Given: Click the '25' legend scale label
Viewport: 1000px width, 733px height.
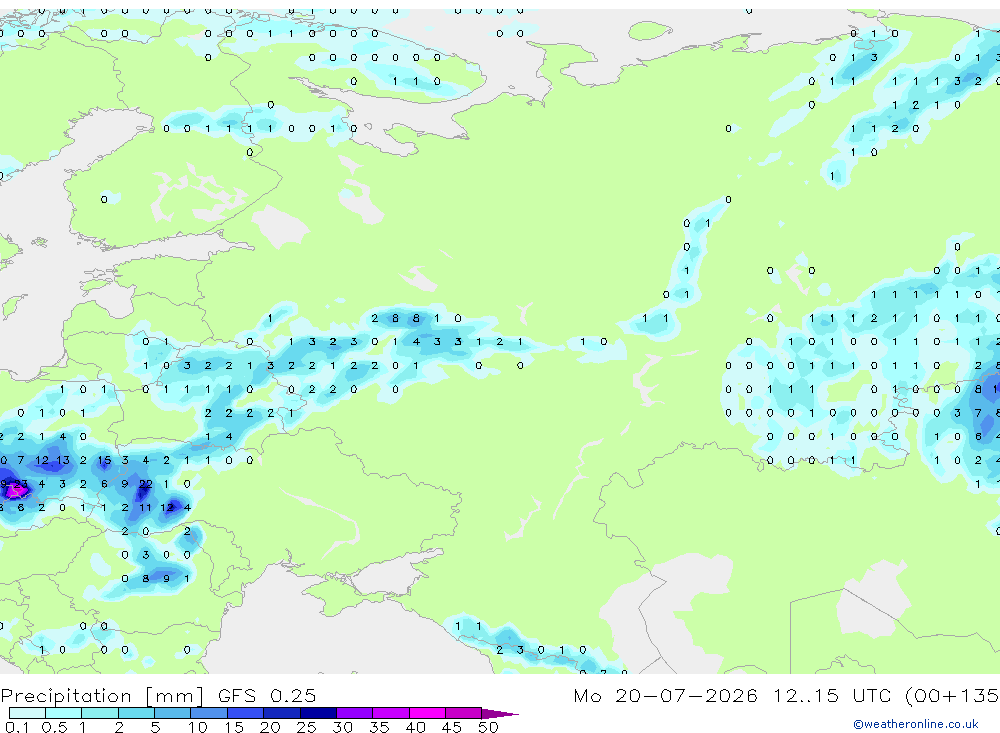Looking at the screenshot, I should [306, 727].
